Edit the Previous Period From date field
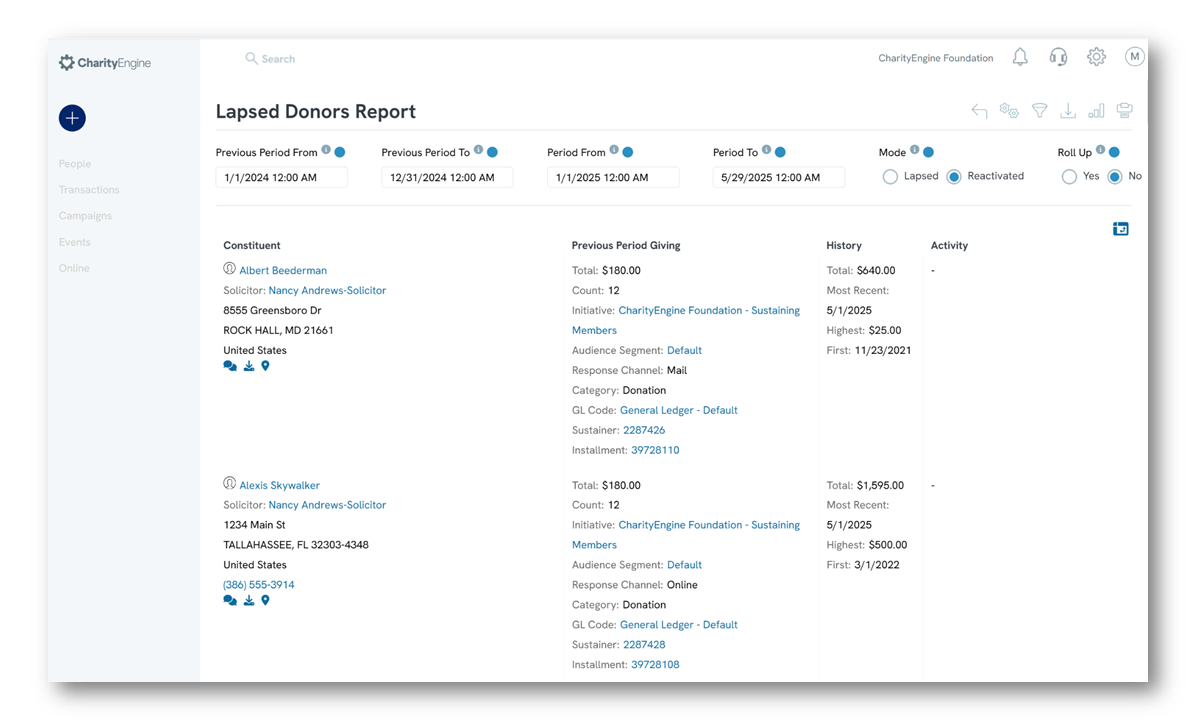 point(282,177)
